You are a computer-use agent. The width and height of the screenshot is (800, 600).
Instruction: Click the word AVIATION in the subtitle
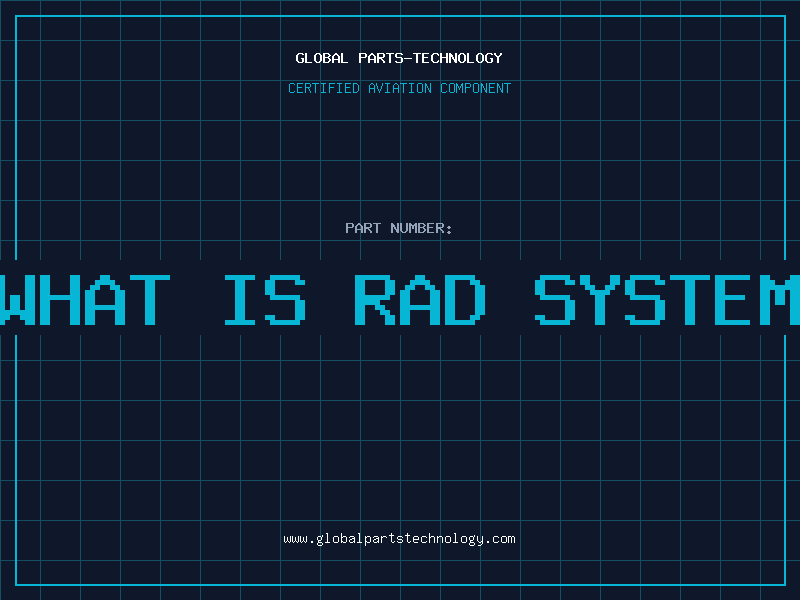(x=401, y=88)
